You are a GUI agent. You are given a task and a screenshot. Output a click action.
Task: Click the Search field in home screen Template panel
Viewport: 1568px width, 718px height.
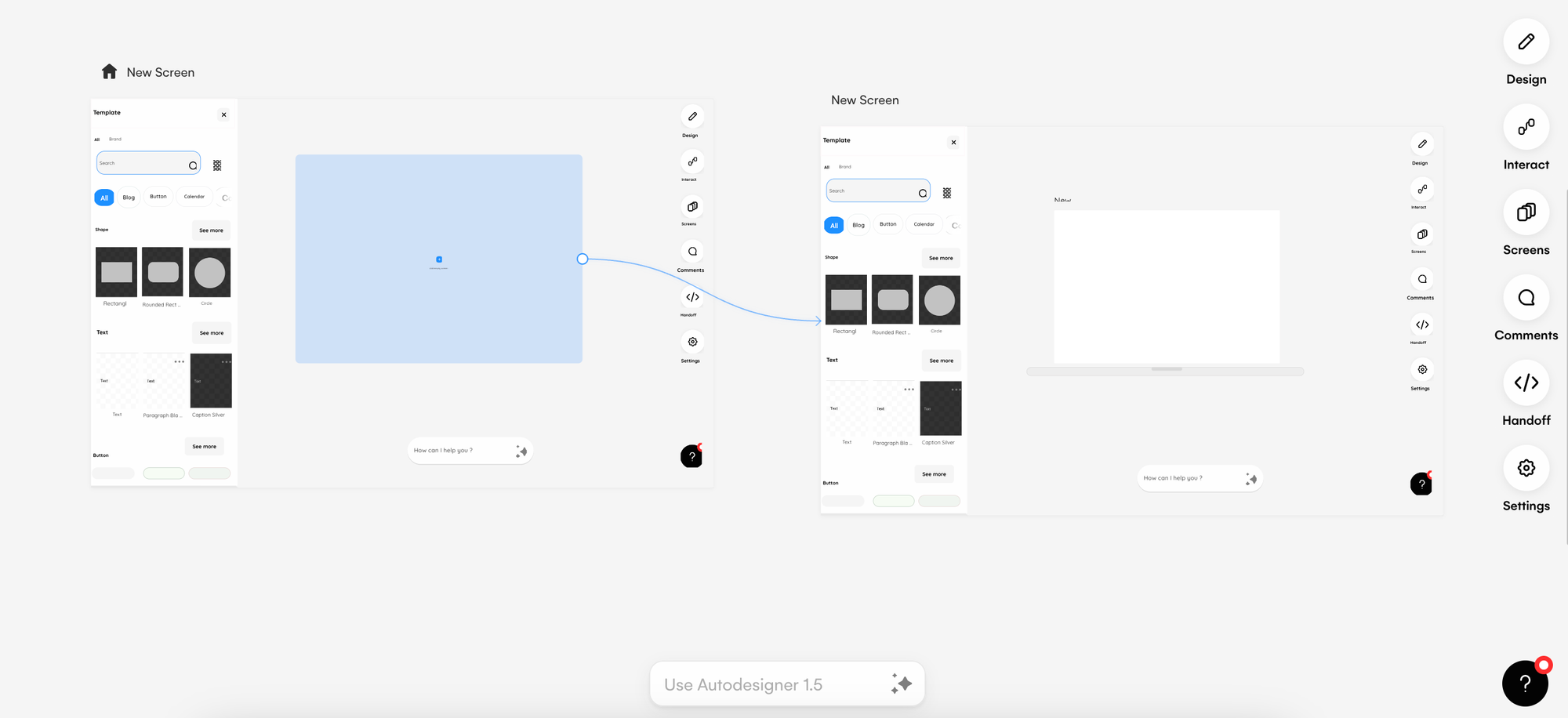[148, 163]
